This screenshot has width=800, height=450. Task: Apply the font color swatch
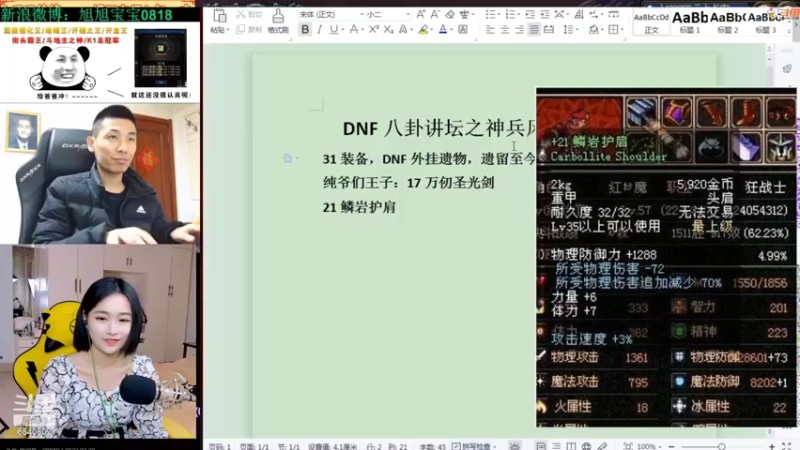443,30
